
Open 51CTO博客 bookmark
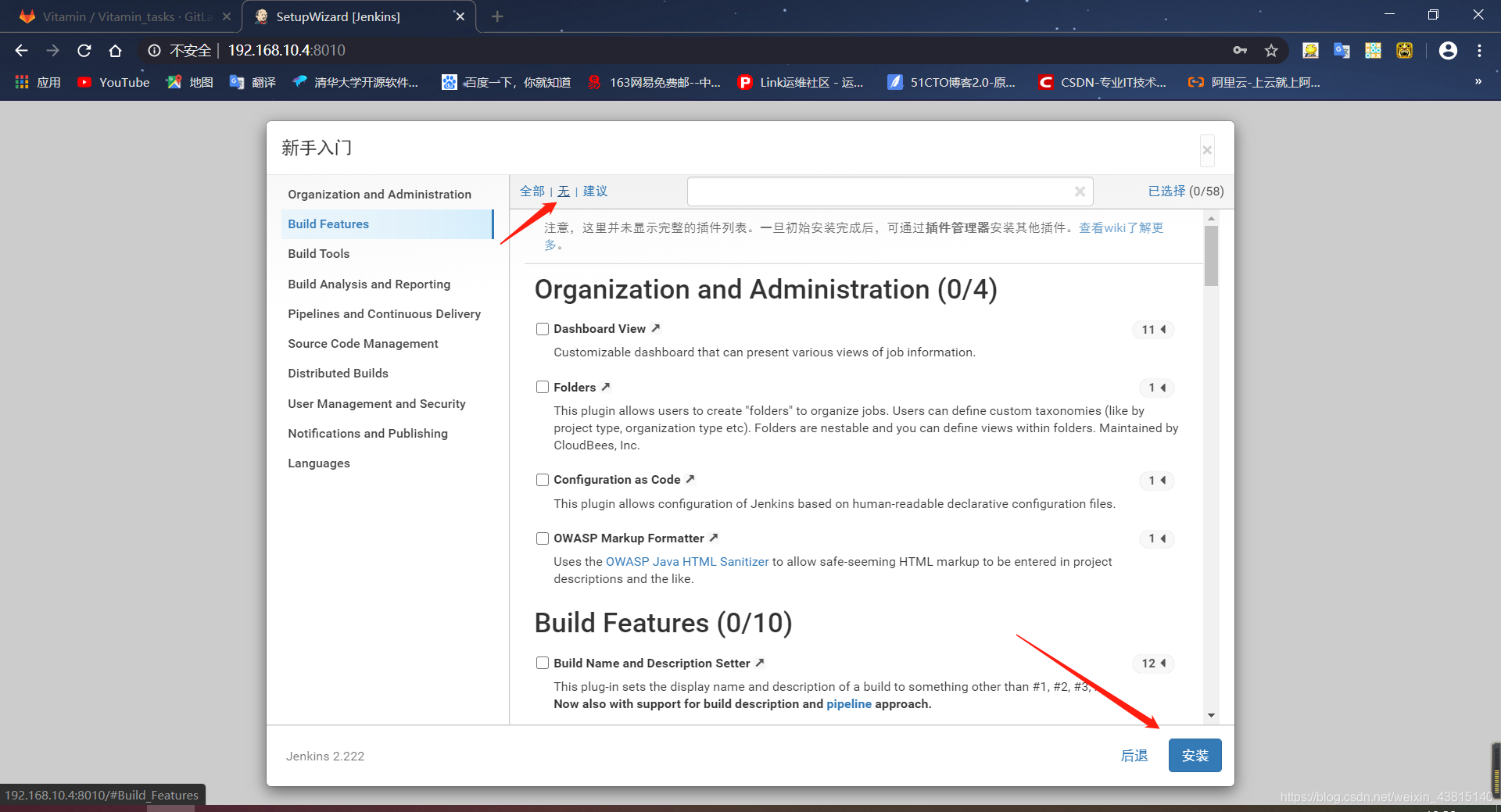click(951, 82)
